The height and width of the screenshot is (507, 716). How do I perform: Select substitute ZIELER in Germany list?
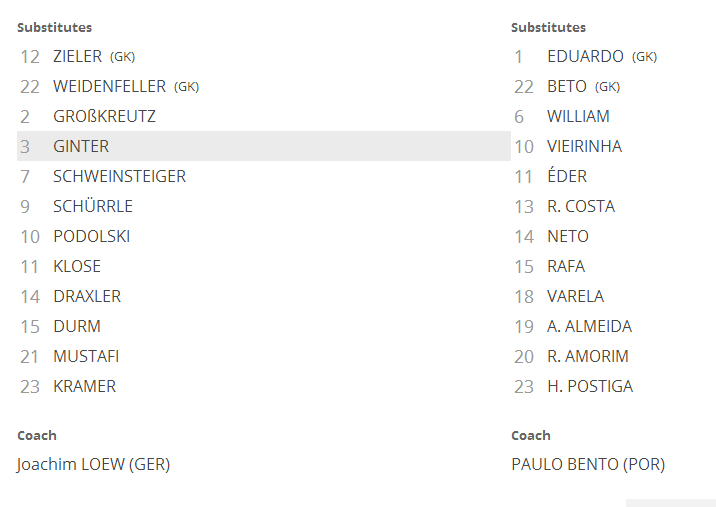(77, 57)
